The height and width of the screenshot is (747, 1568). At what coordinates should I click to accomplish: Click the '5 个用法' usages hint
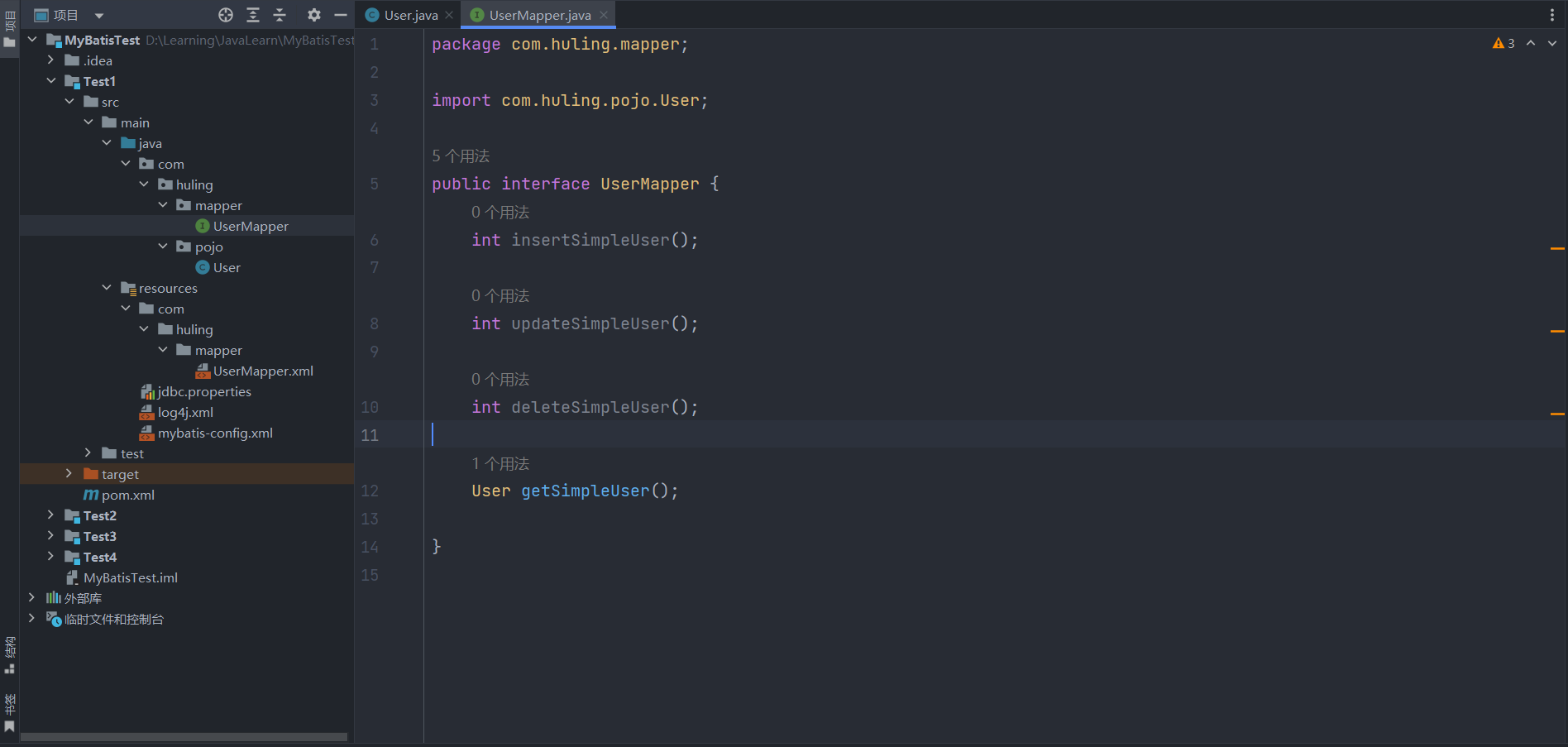point(461,156)
